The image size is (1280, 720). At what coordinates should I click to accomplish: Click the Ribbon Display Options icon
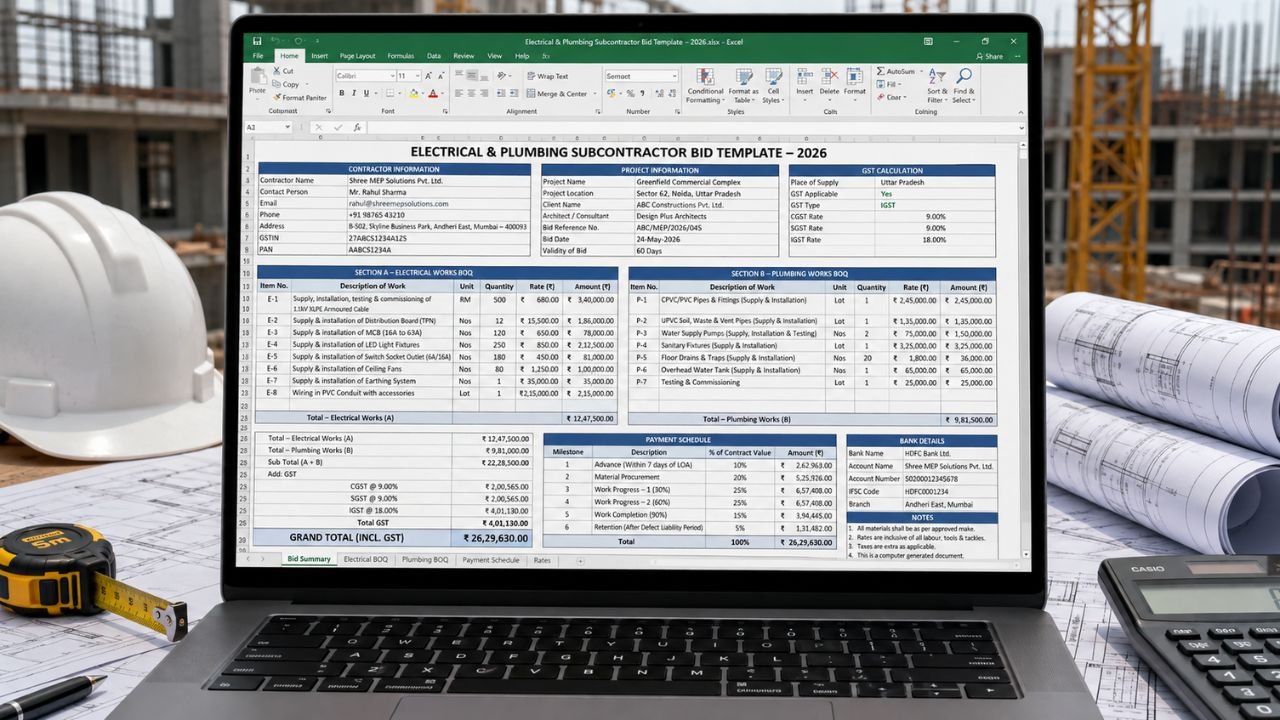[x=928, y=41]
